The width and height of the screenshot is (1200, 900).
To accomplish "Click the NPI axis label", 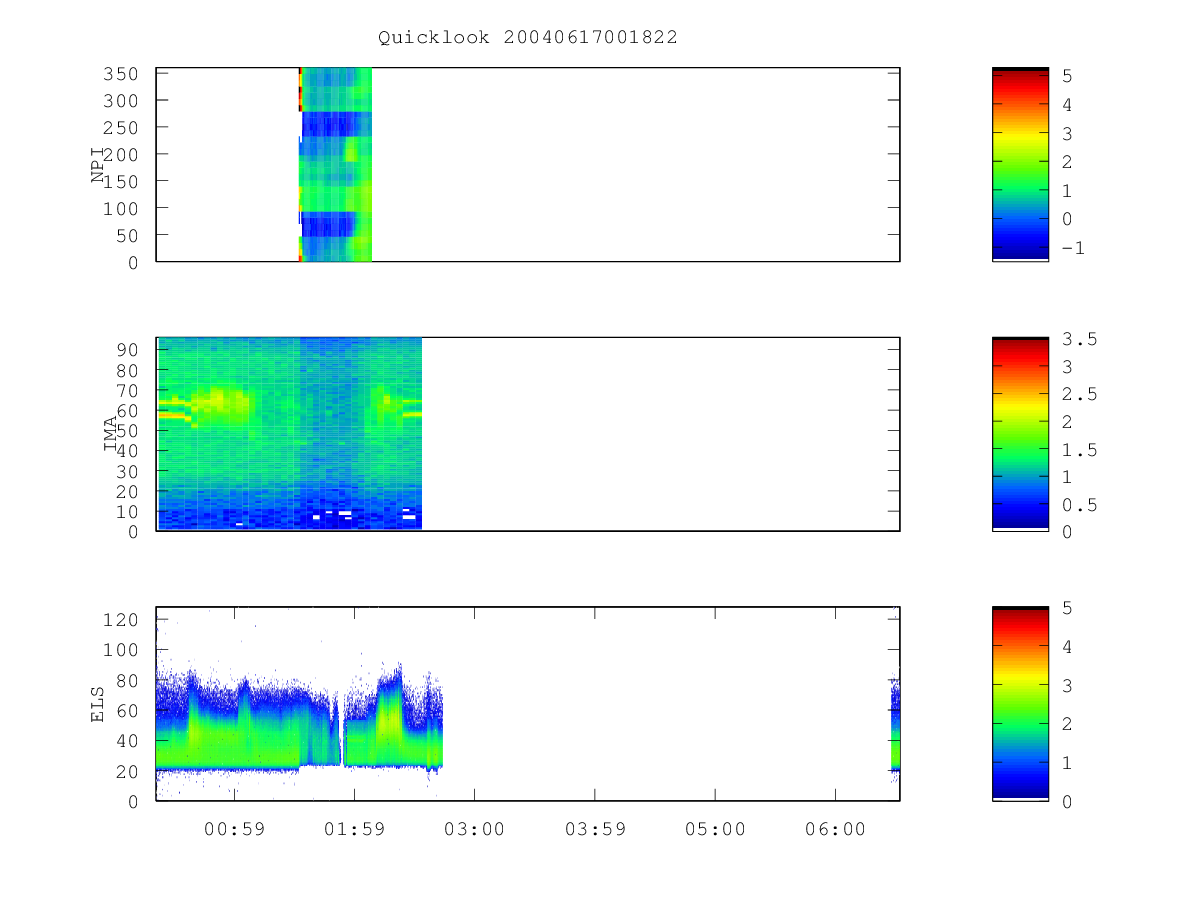I will pos(98,166).
